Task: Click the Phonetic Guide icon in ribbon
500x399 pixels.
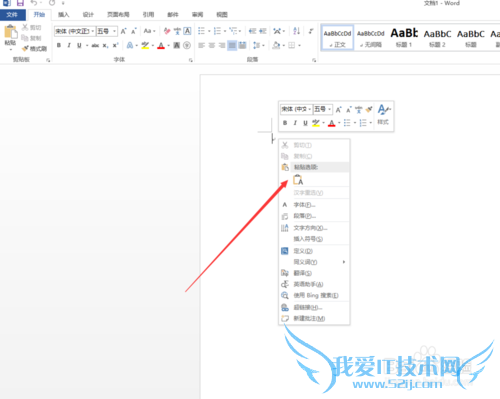Action: pyautogui.click(x=177, y=31)
